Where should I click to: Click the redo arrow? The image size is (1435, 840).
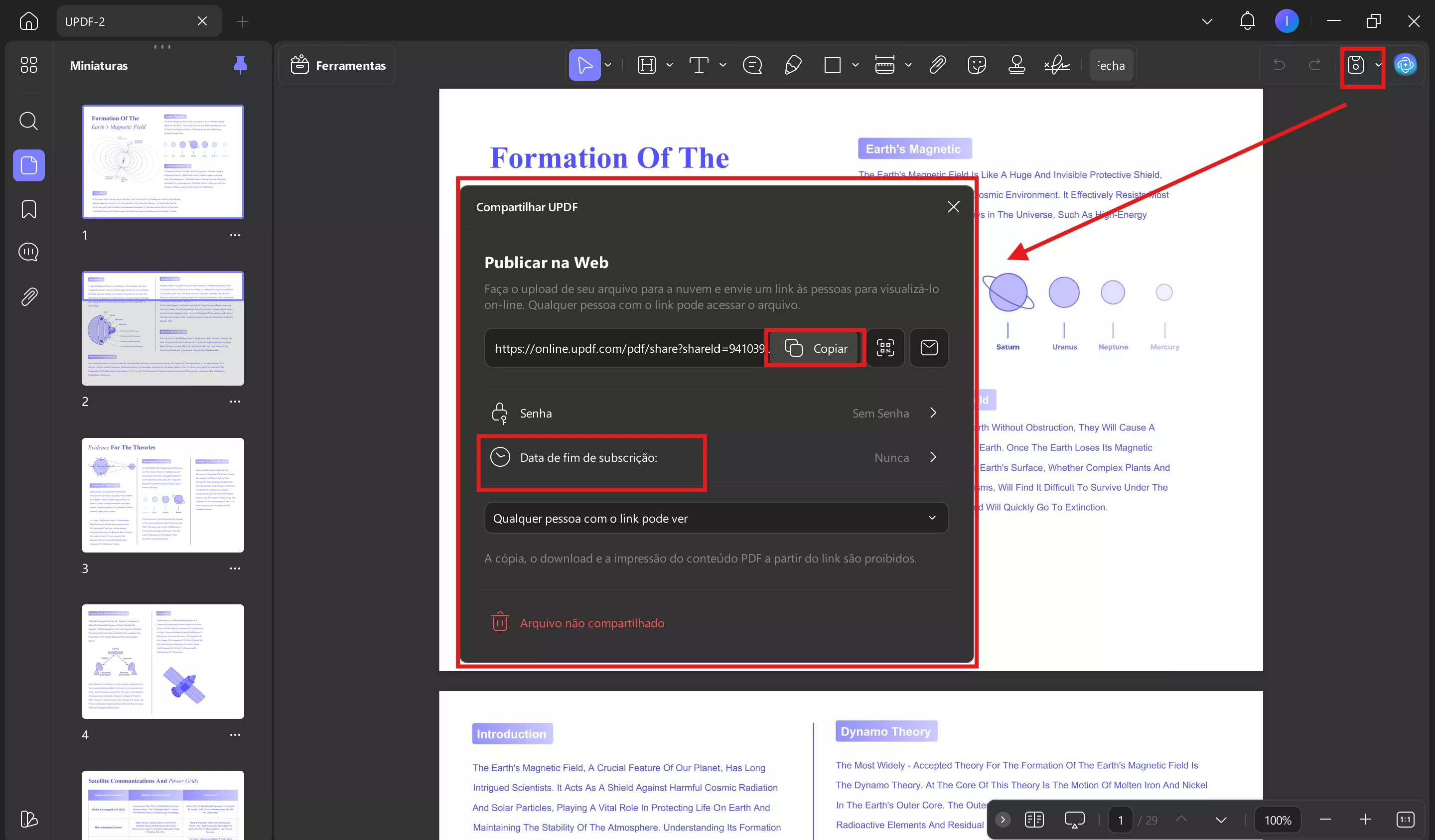coord(1314,65)
